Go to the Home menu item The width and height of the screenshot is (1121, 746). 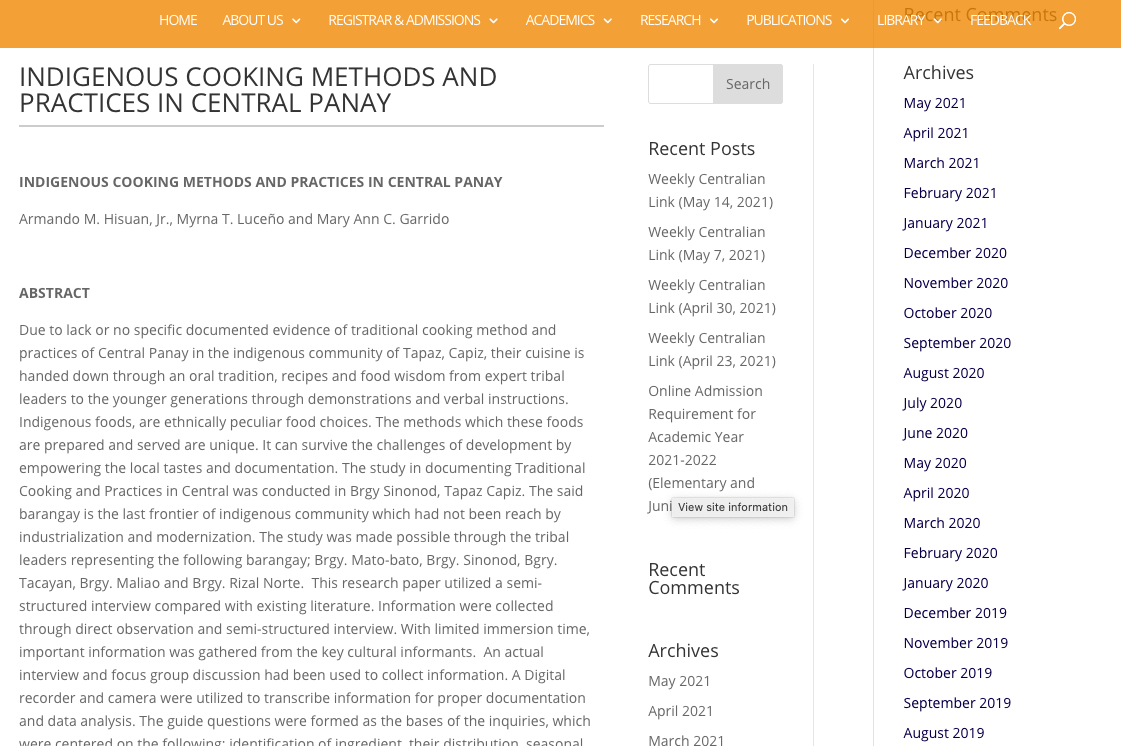pos(178,20)
